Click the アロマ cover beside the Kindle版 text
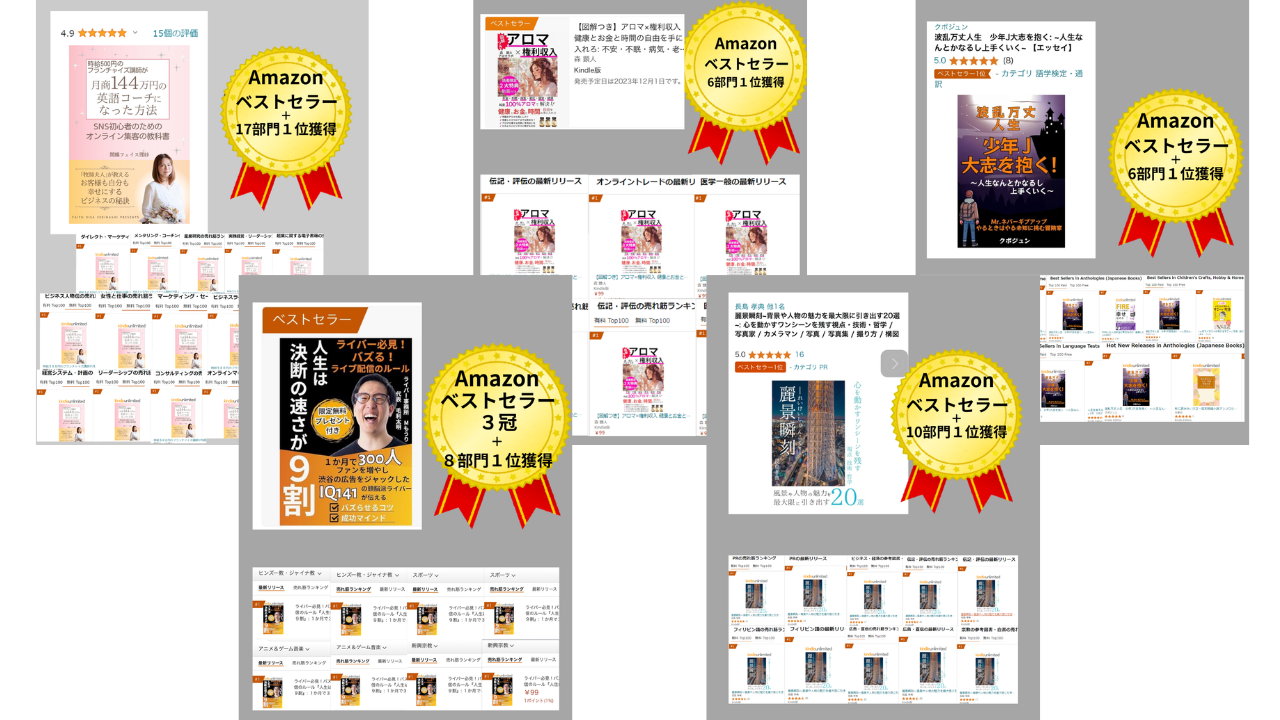The image size is (1280, 720). pos(526,78)
